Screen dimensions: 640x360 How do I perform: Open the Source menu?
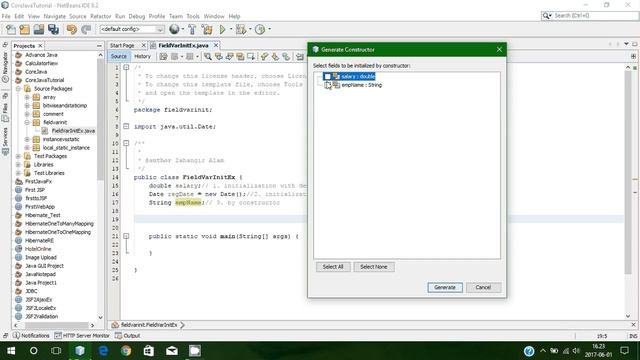[x=78, y=16]
